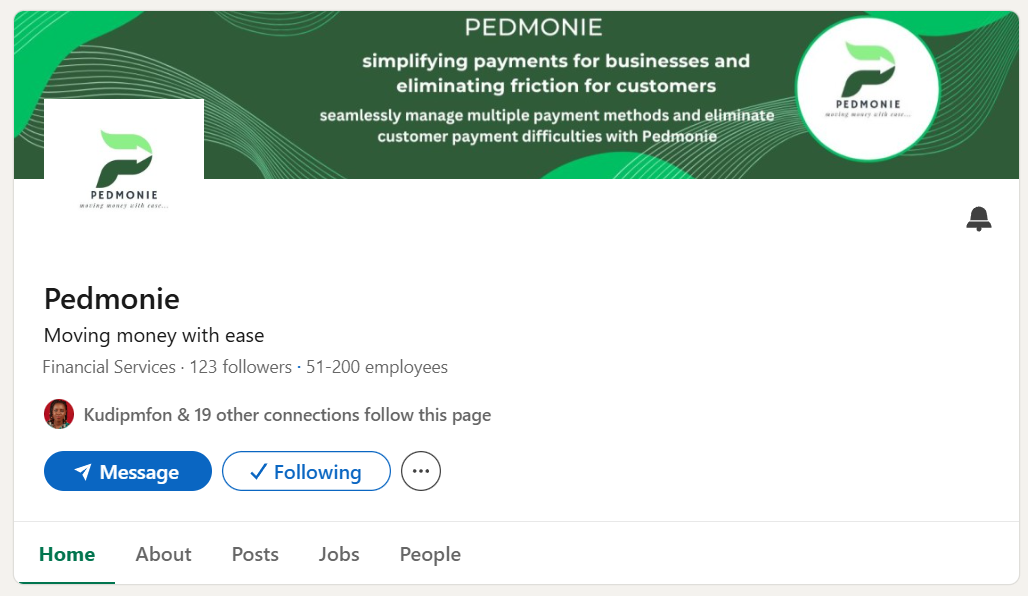Click the green underline indicator beneath Home
This screenshot has width=1028, height=596.
(x=67, y=580)
